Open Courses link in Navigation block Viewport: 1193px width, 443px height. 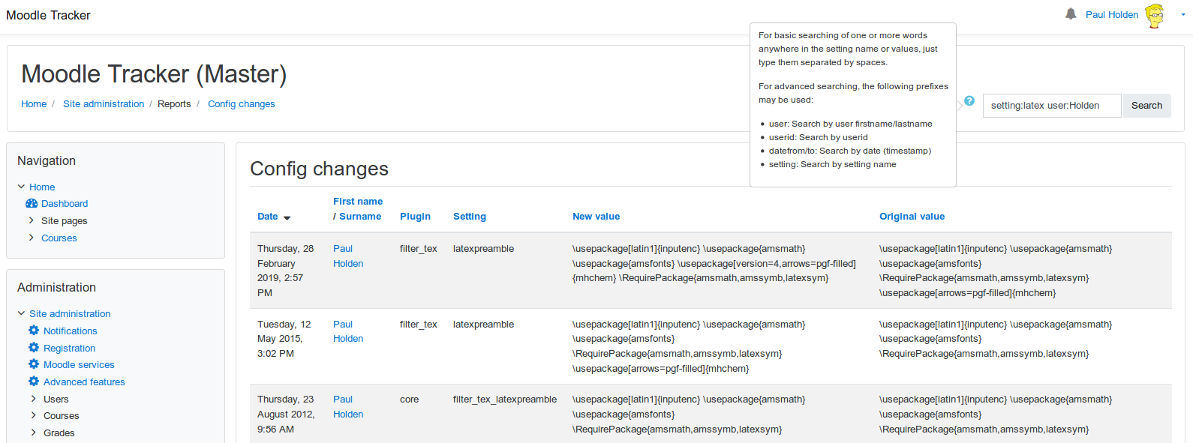[59, 237]
